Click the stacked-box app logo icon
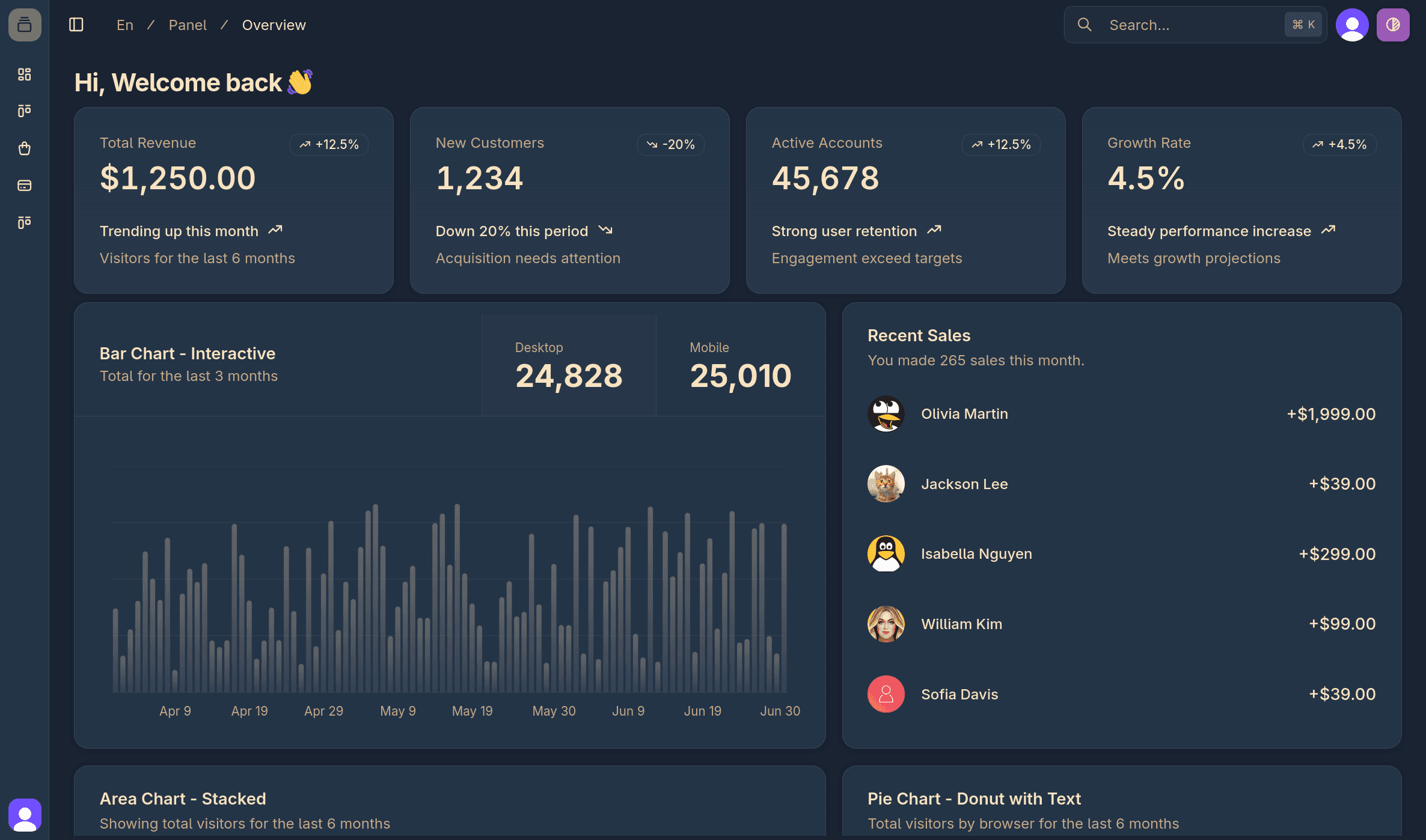 pos(25,25)
